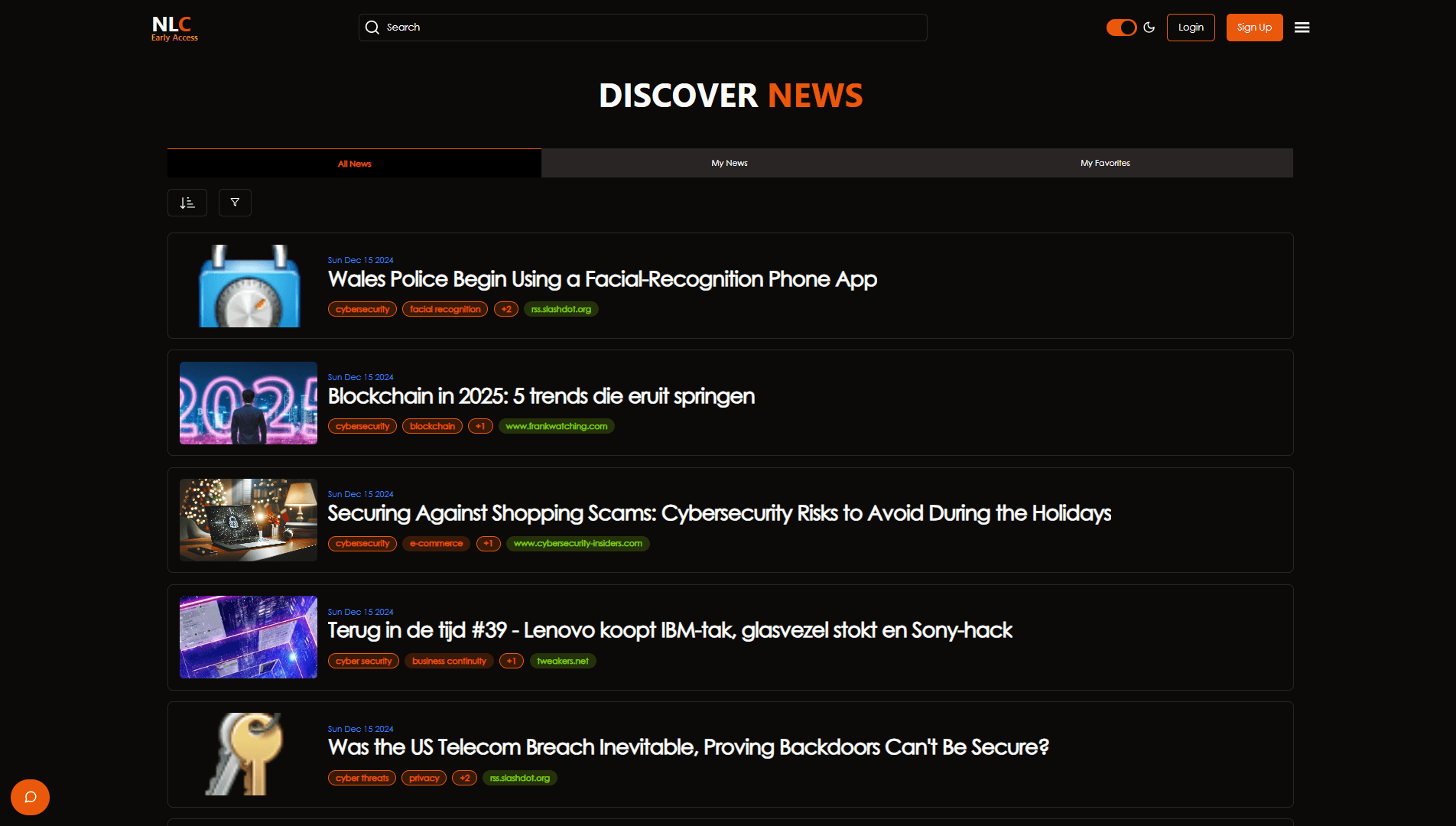
Task: Click Sun Dec 15 2024 date above Shopping Scams
Action: pos(360,494)
